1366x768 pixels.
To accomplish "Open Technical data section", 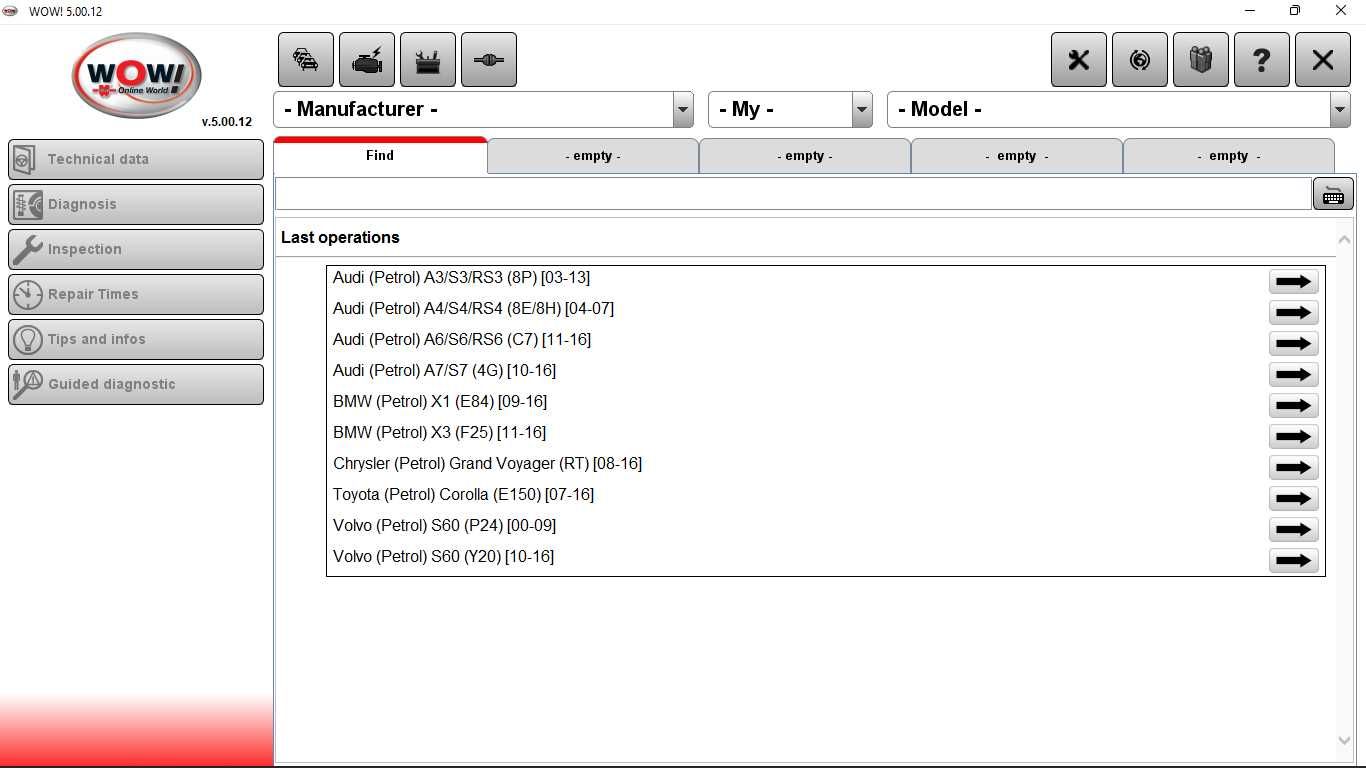I will point(136,159).
